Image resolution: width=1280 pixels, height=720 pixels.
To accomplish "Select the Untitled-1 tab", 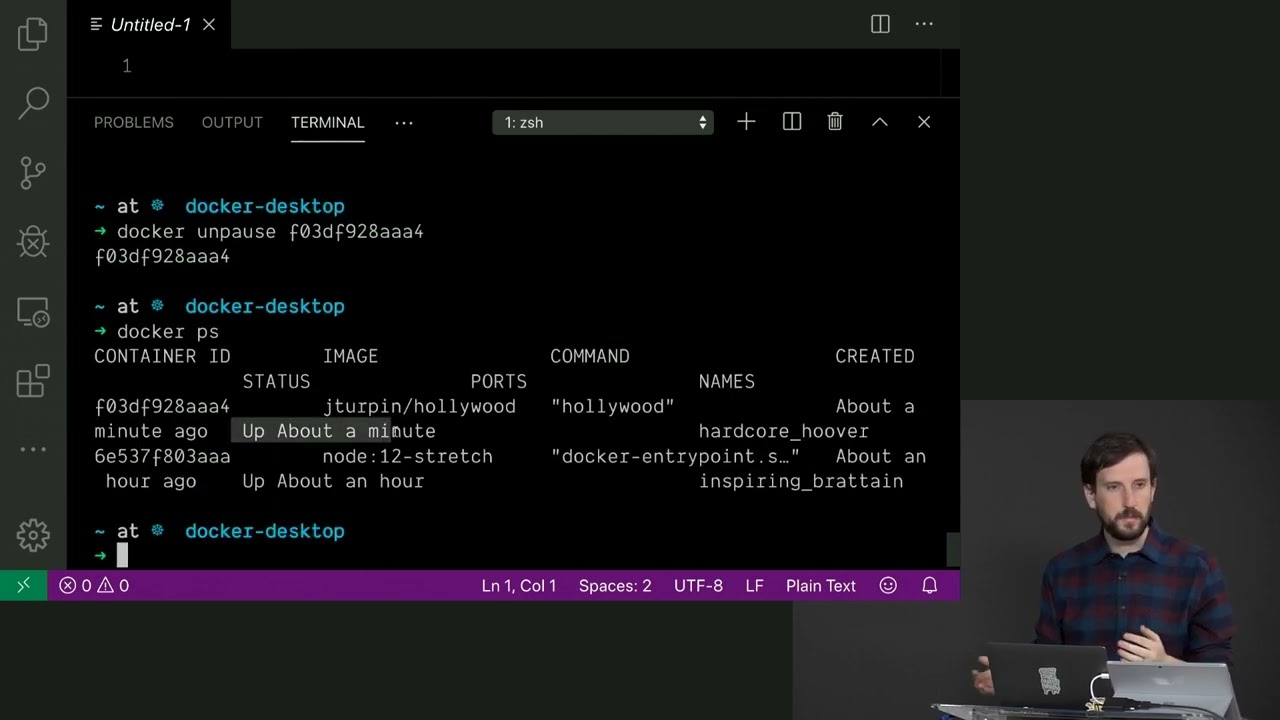I will [x=150, y=25].
